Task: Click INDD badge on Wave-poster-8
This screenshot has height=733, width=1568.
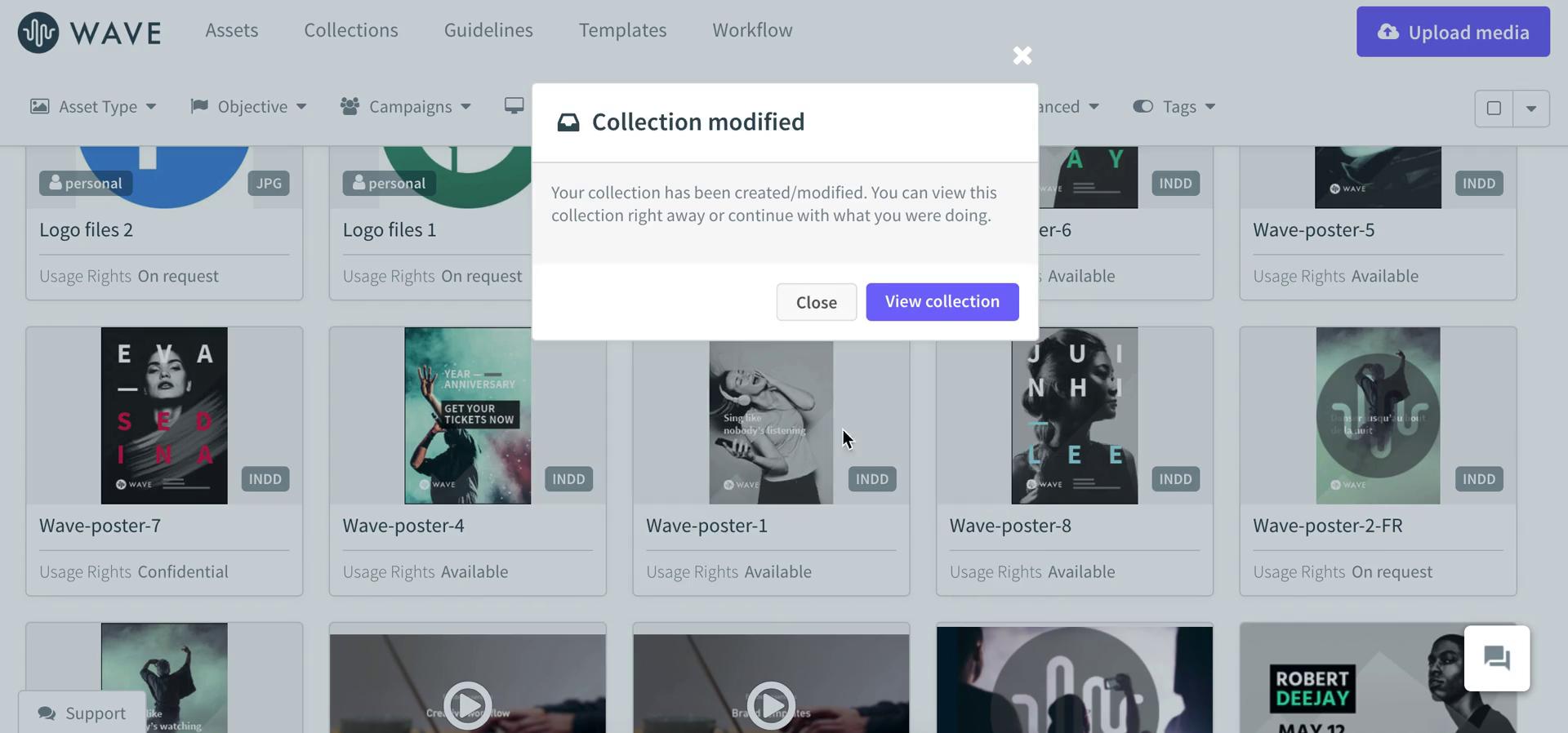Action: coord(1176,479)
